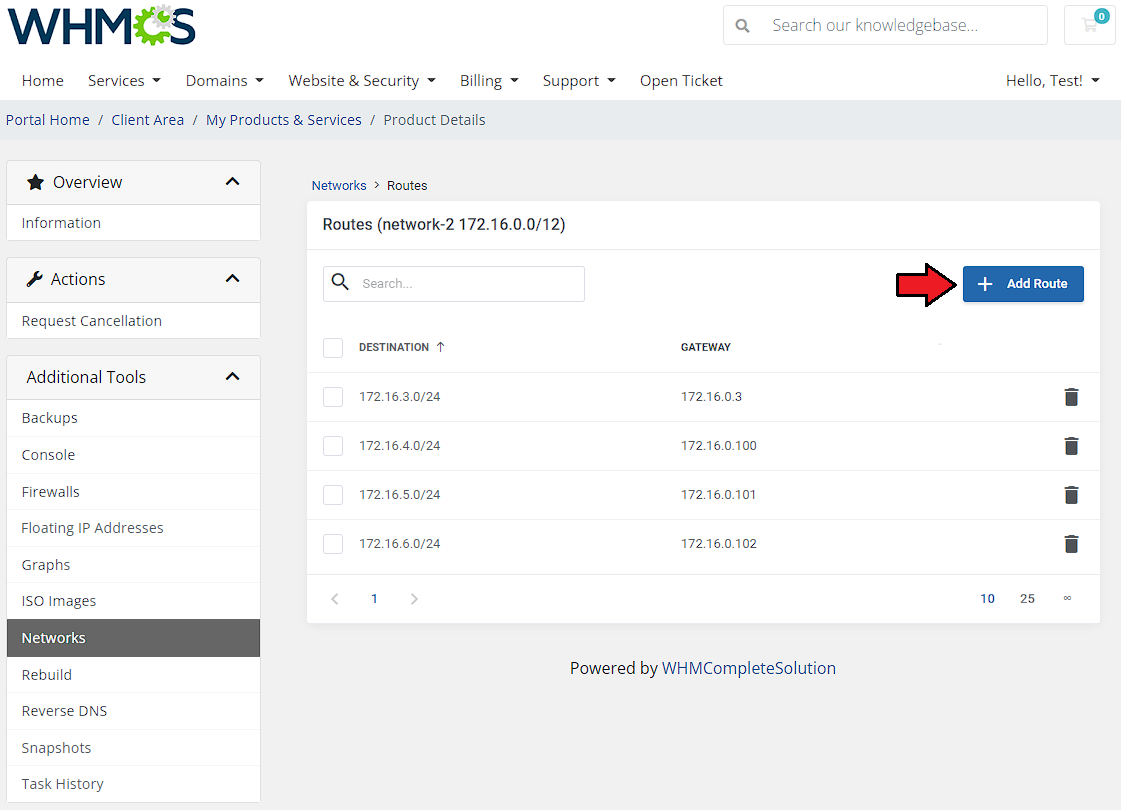
Task: Go to the next page arrow
Action: tap(414, 599)
